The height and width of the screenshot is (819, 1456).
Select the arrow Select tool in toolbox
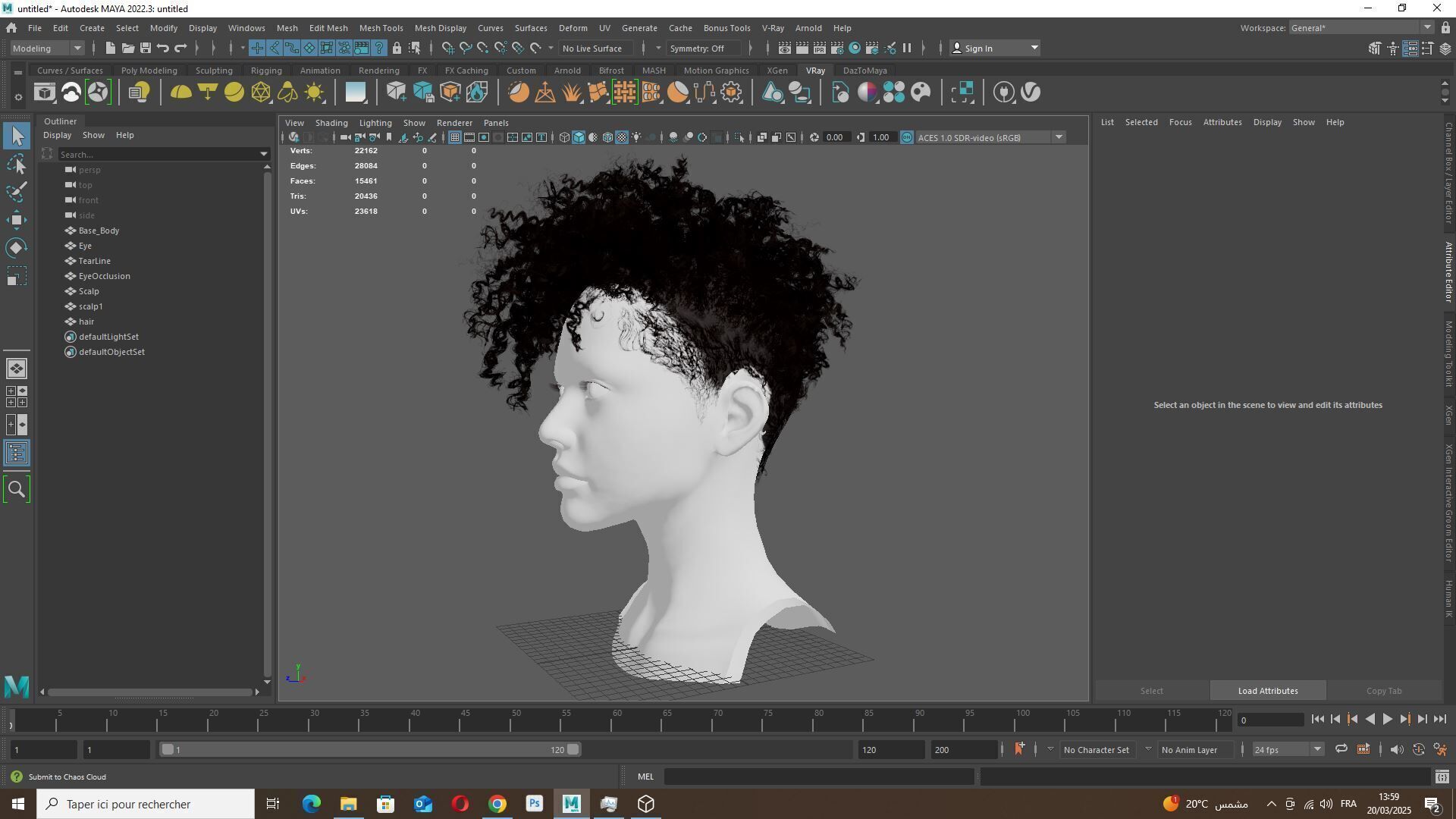tap(17, 136)
